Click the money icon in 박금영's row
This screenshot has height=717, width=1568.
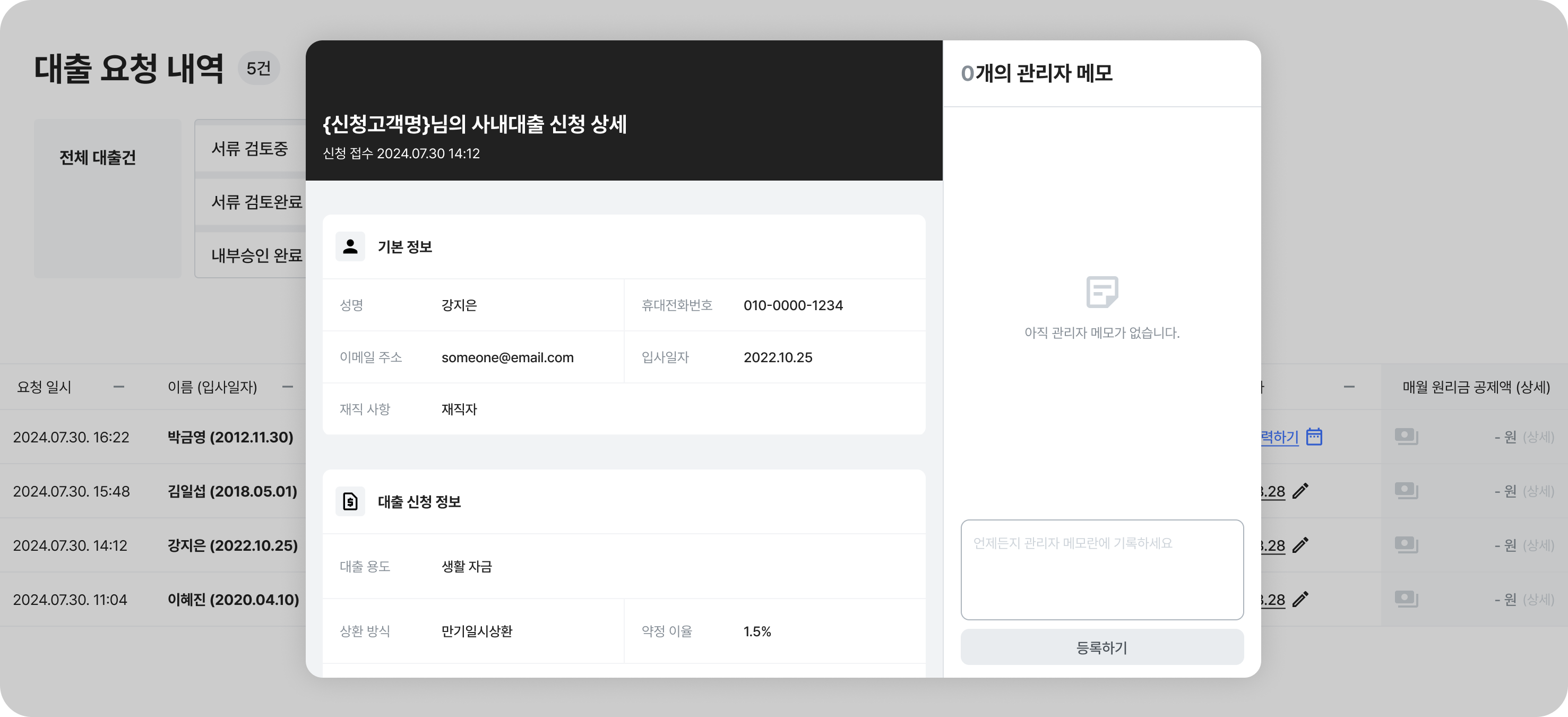(1406, 437)
